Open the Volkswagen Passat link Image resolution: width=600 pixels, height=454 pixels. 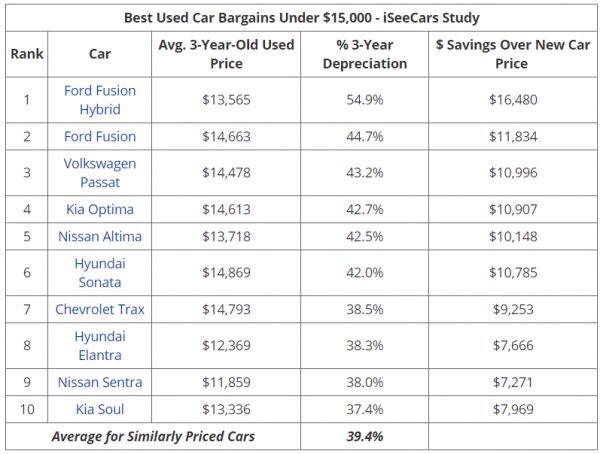pyautogui.click(x=100, y=172)
